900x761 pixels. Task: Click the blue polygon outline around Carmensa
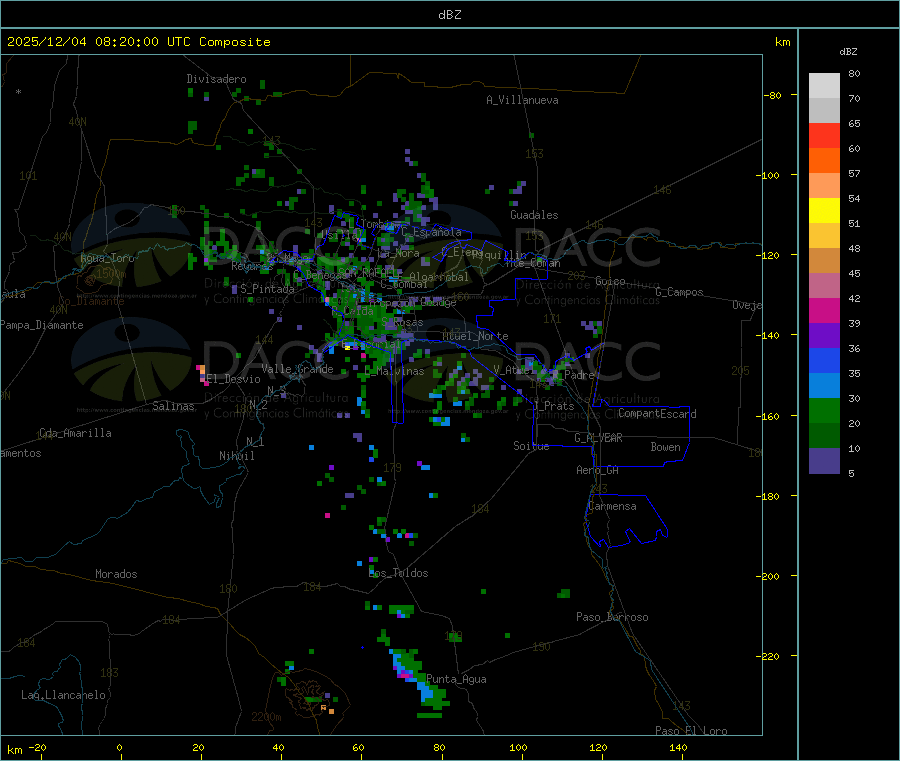626,521
